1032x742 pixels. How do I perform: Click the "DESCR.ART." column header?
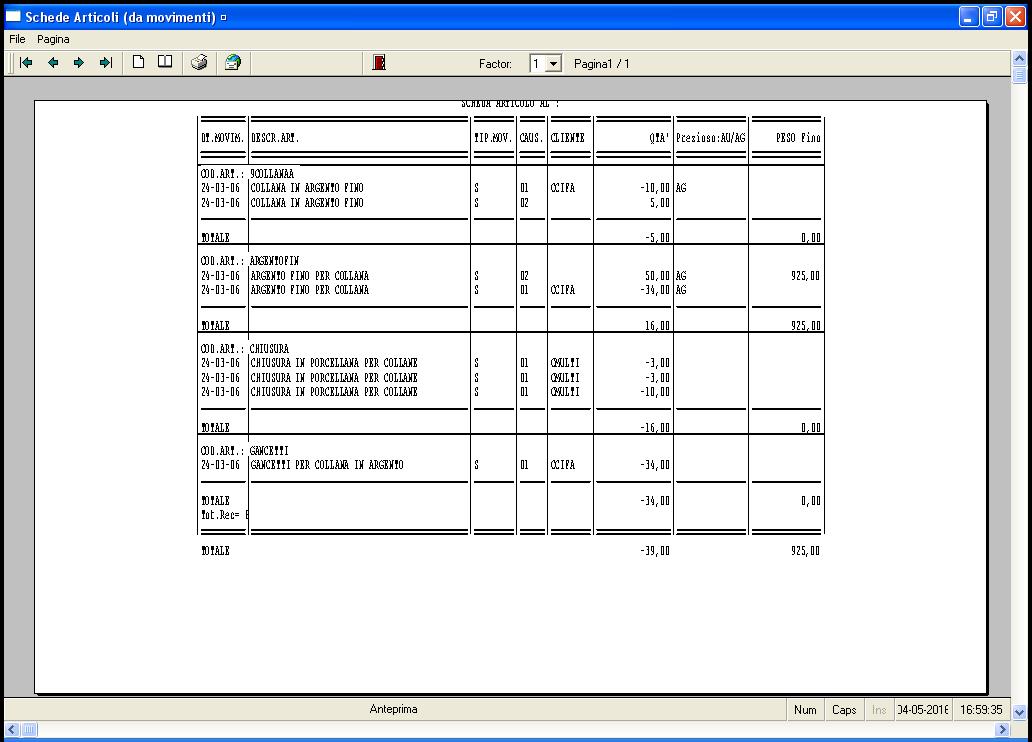(275, 138)
